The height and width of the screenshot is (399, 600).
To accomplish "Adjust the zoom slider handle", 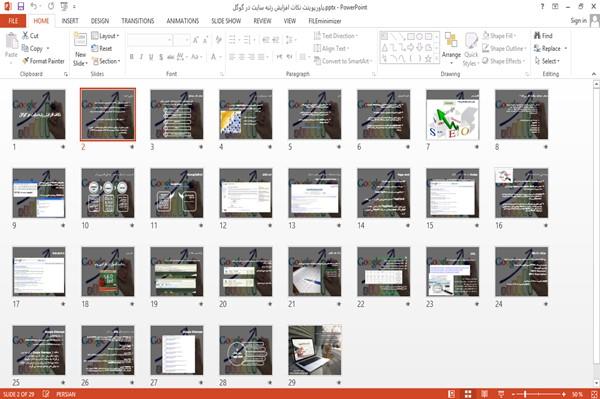I will 525,394.
